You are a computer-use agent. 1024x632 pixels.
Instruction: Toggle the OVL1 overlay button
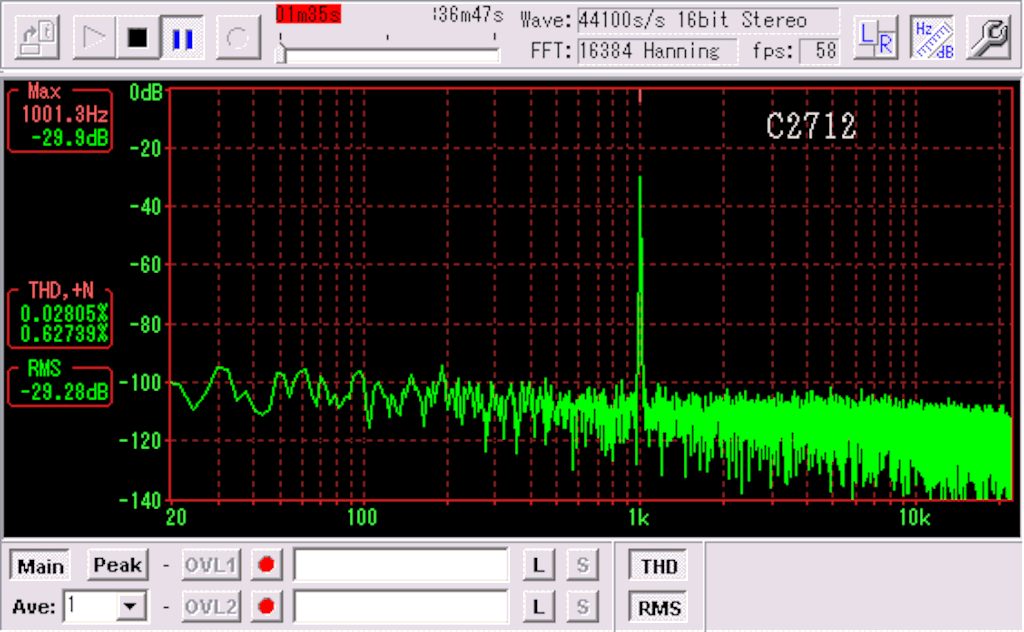coord(210,565)
